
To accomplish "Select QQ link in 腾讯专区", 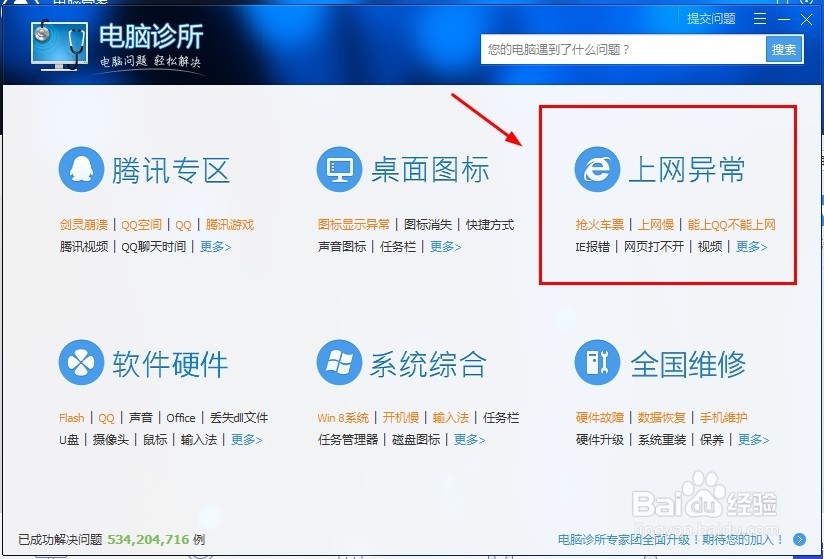I will 183,225.
